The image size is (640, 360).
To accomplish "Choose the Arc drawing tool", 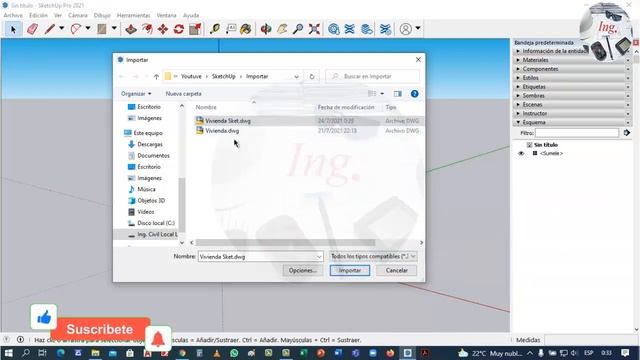I will click(76, 29).
